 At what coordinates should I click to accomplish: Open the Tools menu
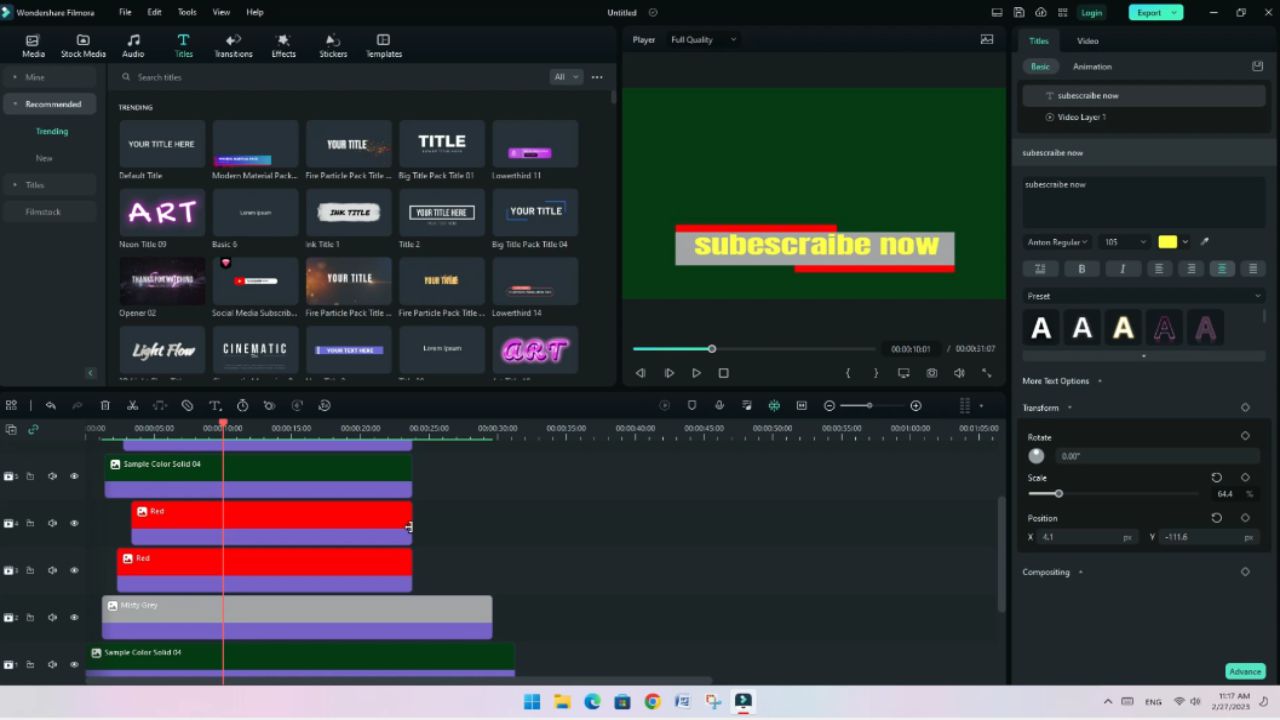point(187,12)
